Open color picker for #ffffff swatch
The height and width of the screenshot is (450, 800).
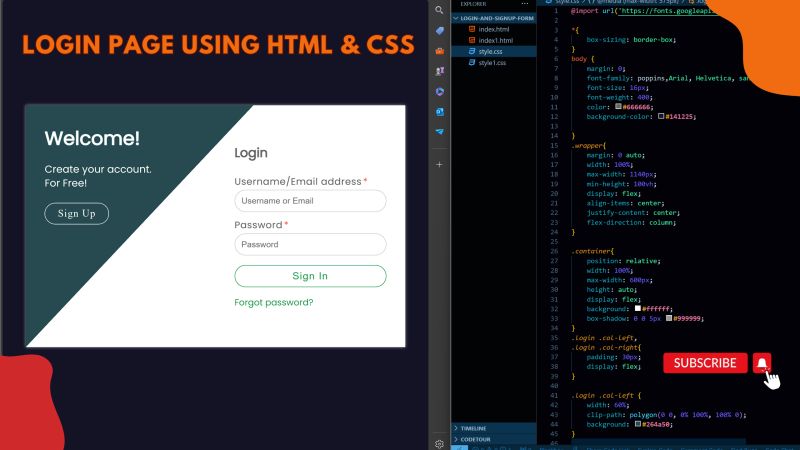(x=637, y=308)
